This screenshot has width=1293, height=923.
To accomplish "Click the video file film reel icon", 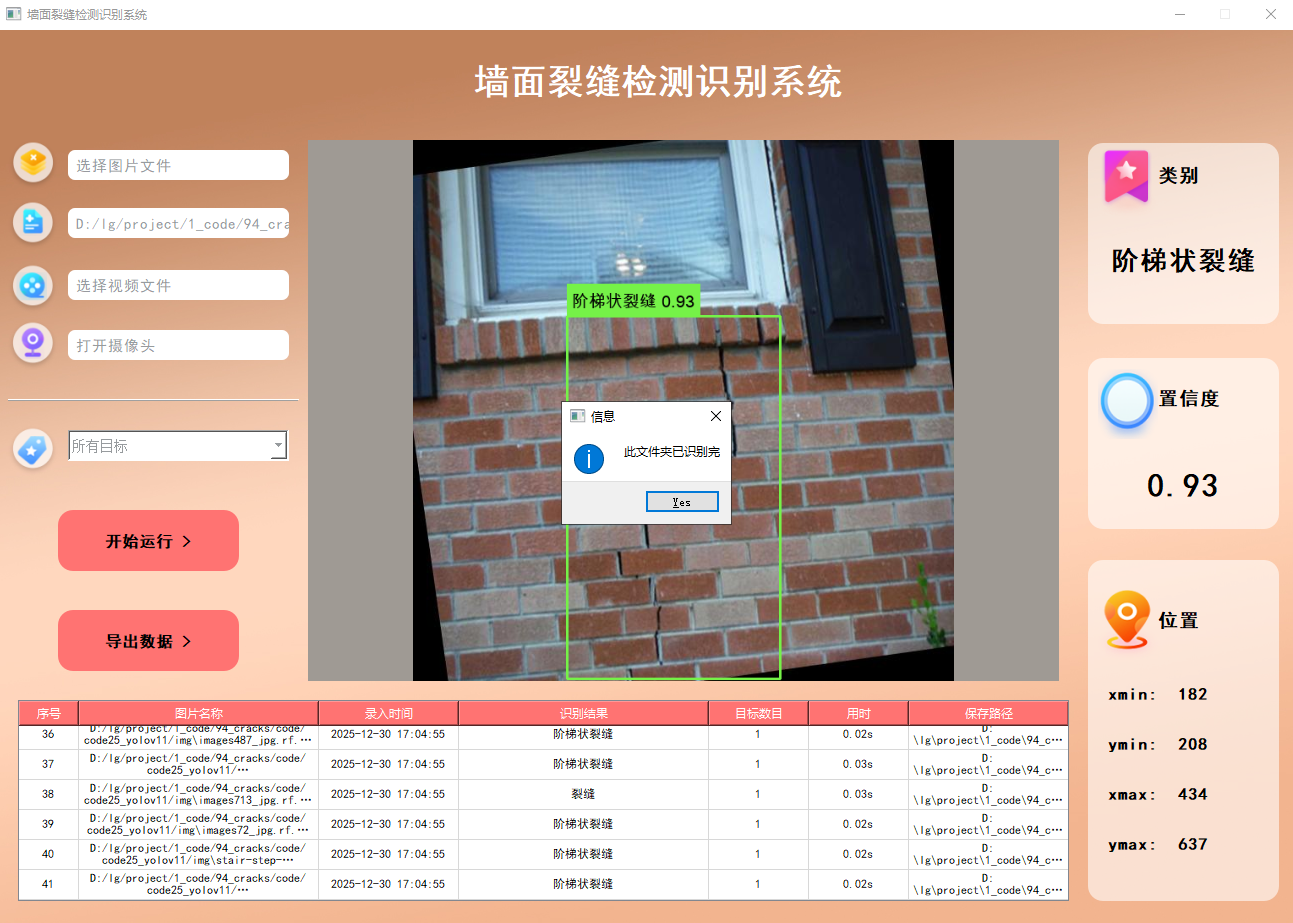I will click(x=33, y=285).
